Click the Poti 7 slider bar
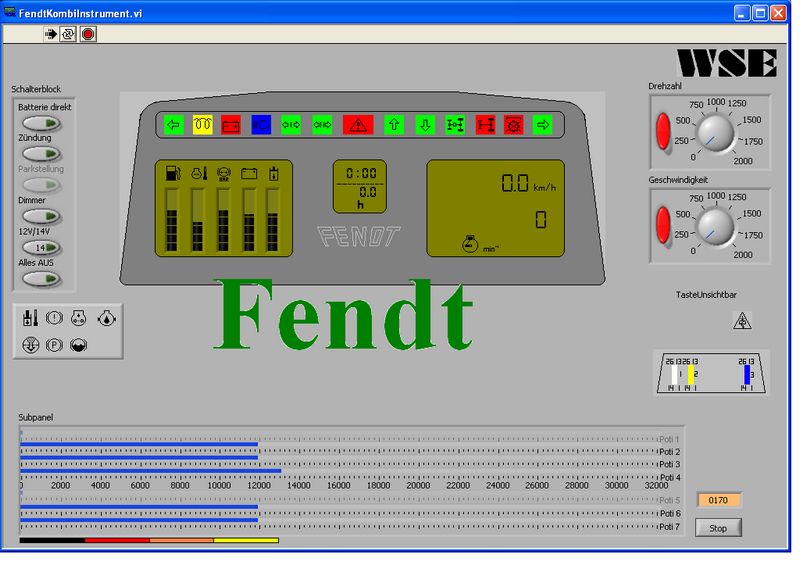 pos(139,520)
